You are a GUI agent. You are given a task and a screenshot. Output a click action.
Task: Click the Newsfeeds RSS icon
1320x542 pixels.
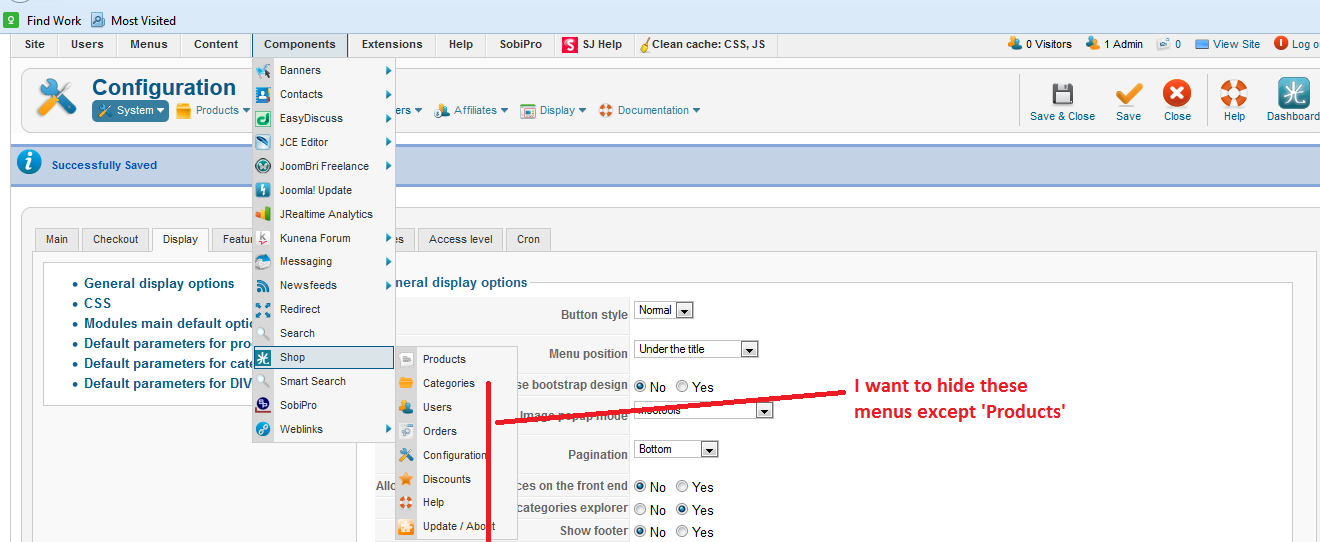click(263, 286)
